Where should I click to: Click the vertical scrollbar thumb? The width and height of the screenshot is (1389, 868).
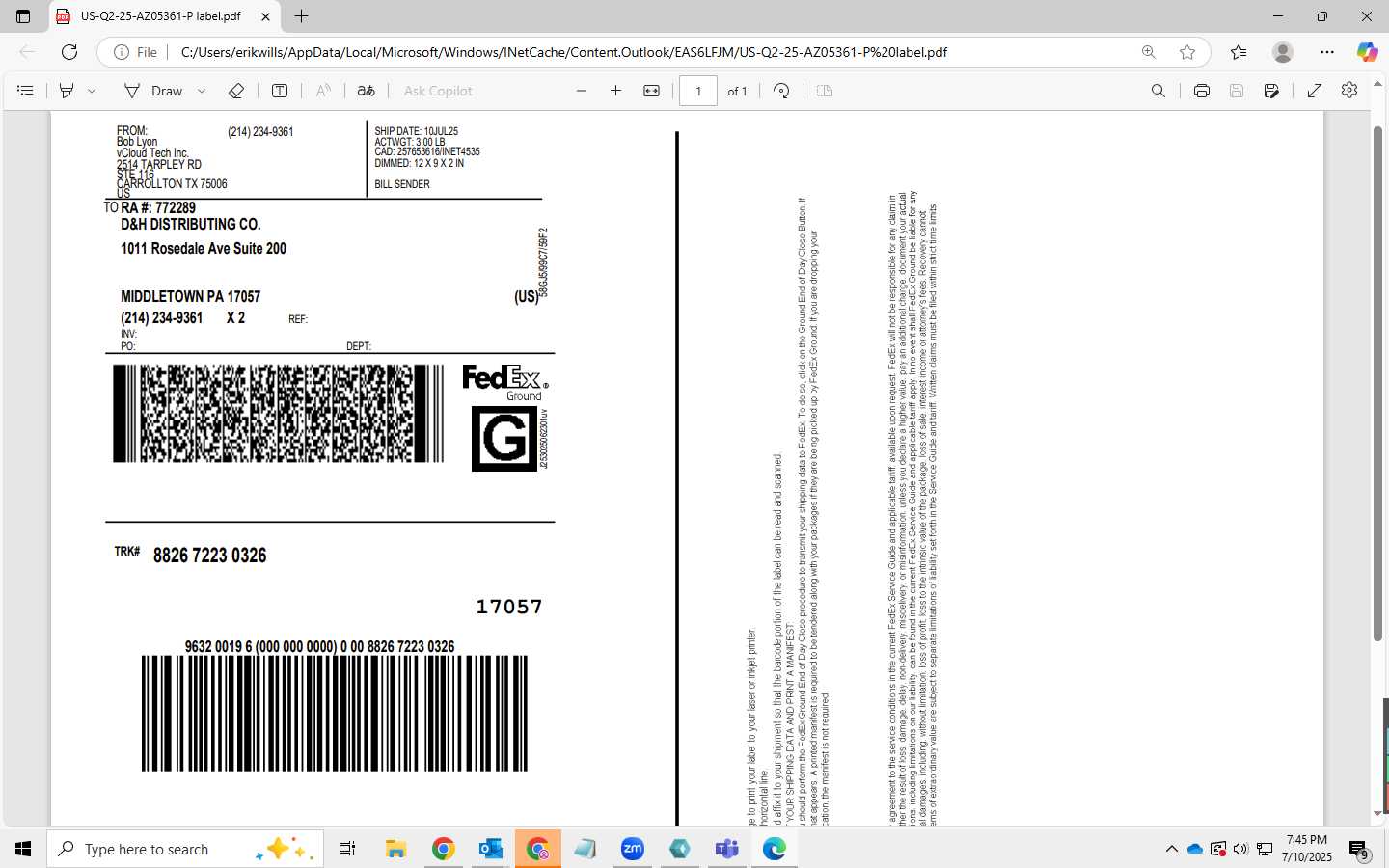pos(1378,384)
